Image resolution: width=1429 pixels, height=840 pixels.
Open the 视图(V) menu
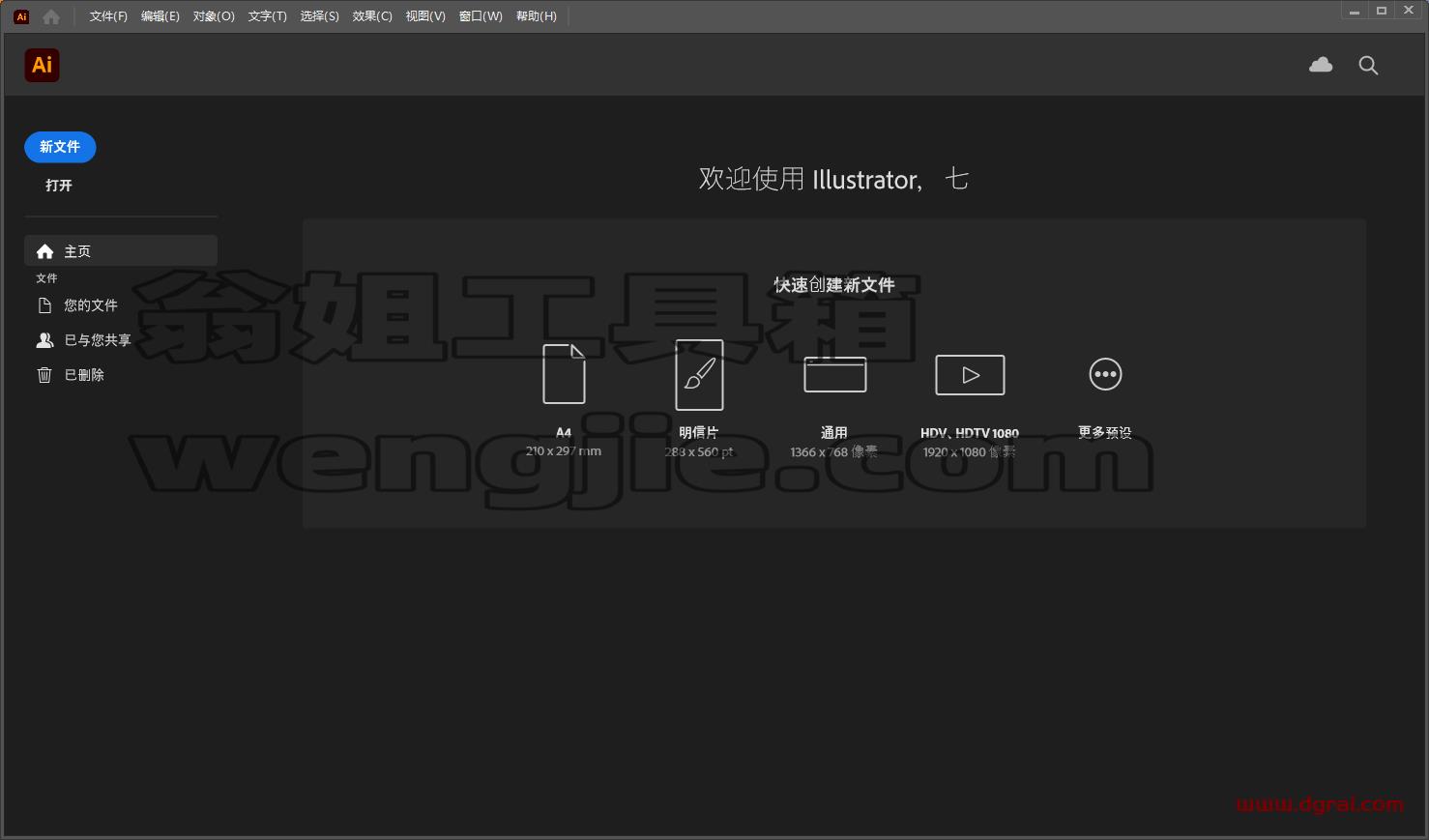[x=425, y=16]
